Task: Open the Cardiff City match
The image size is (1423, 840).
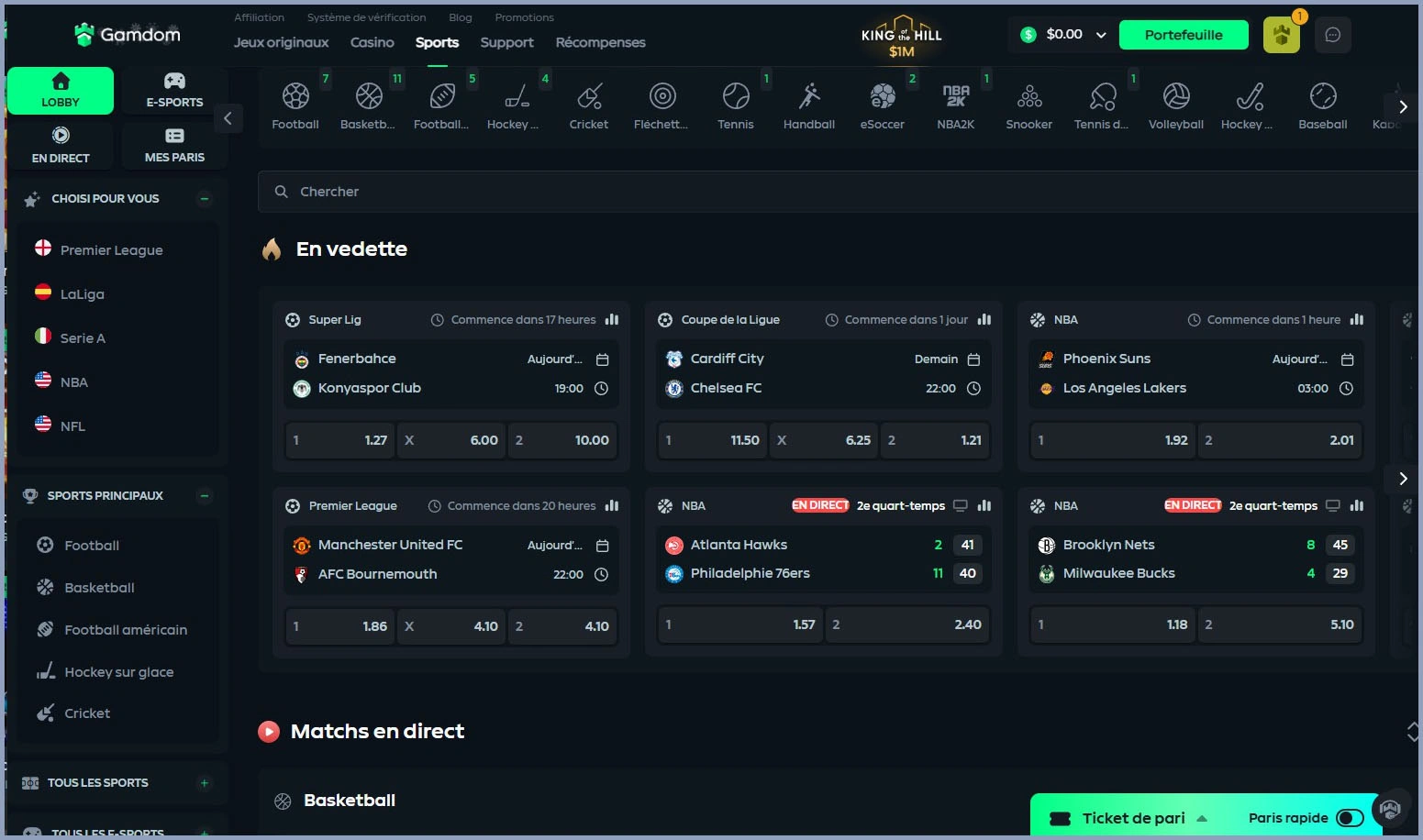Action: pos(728,359)
